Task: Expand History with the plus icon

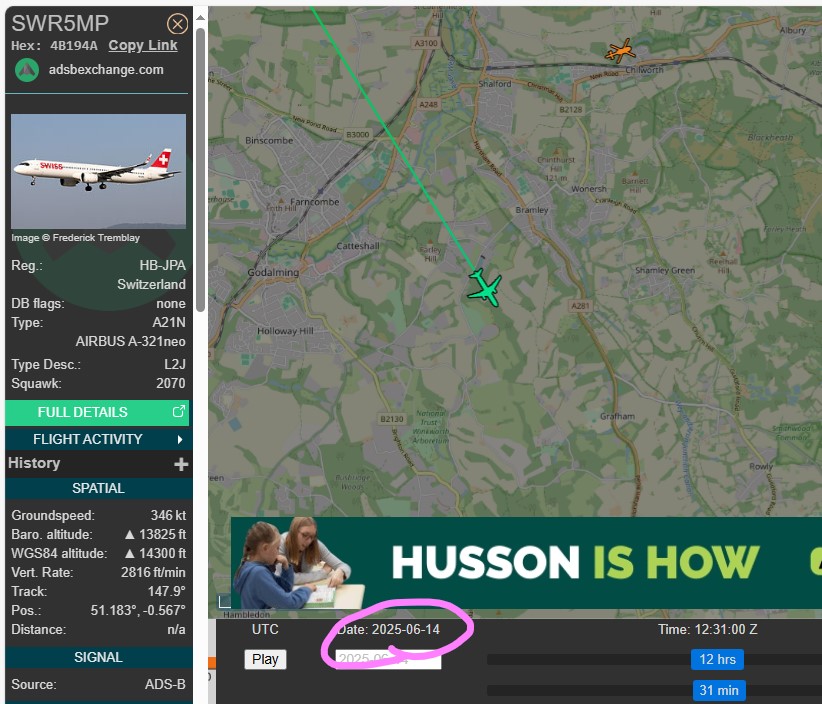Action: pyautogui.click(x=181, y=464)
